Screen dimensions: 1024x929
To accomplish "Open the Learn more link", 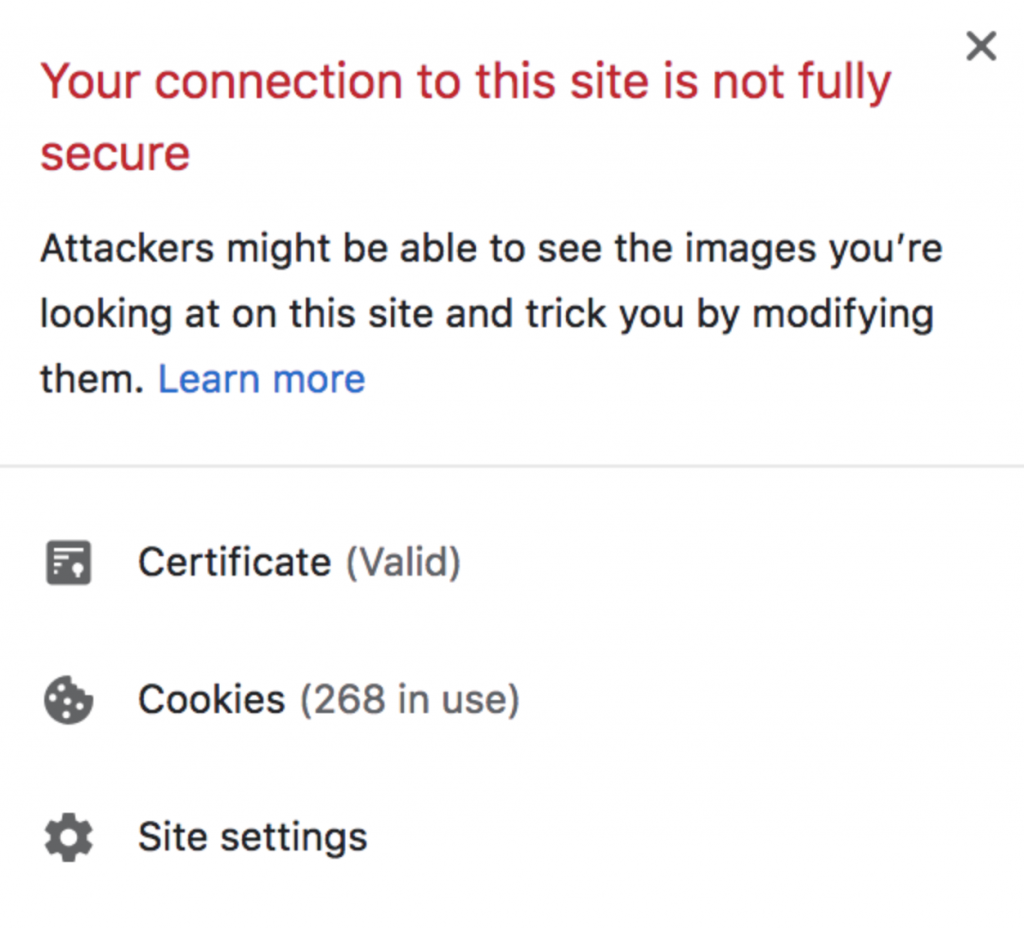I will (262, 379).
